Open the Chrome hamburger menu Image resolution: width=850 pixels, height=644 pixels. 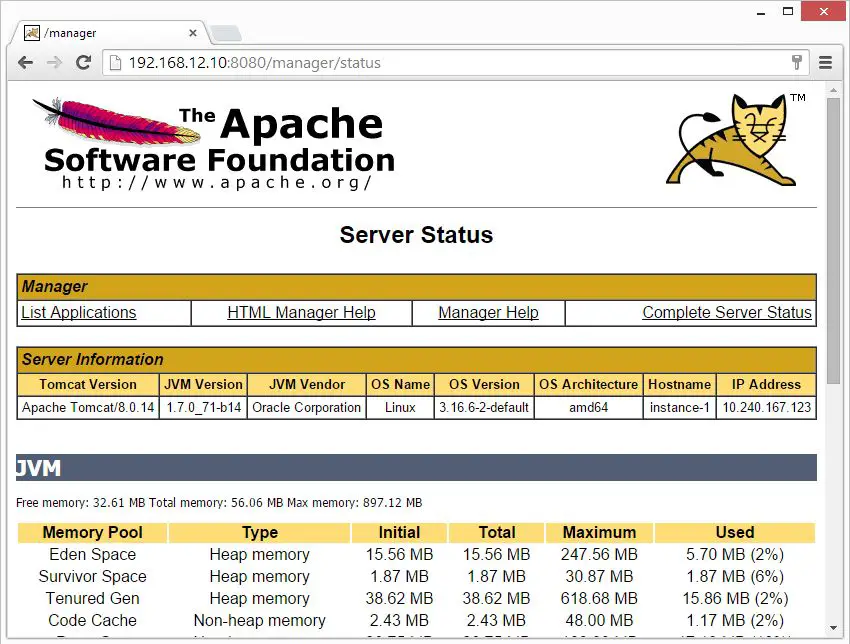pyautogui.click(x=825, y=63)
